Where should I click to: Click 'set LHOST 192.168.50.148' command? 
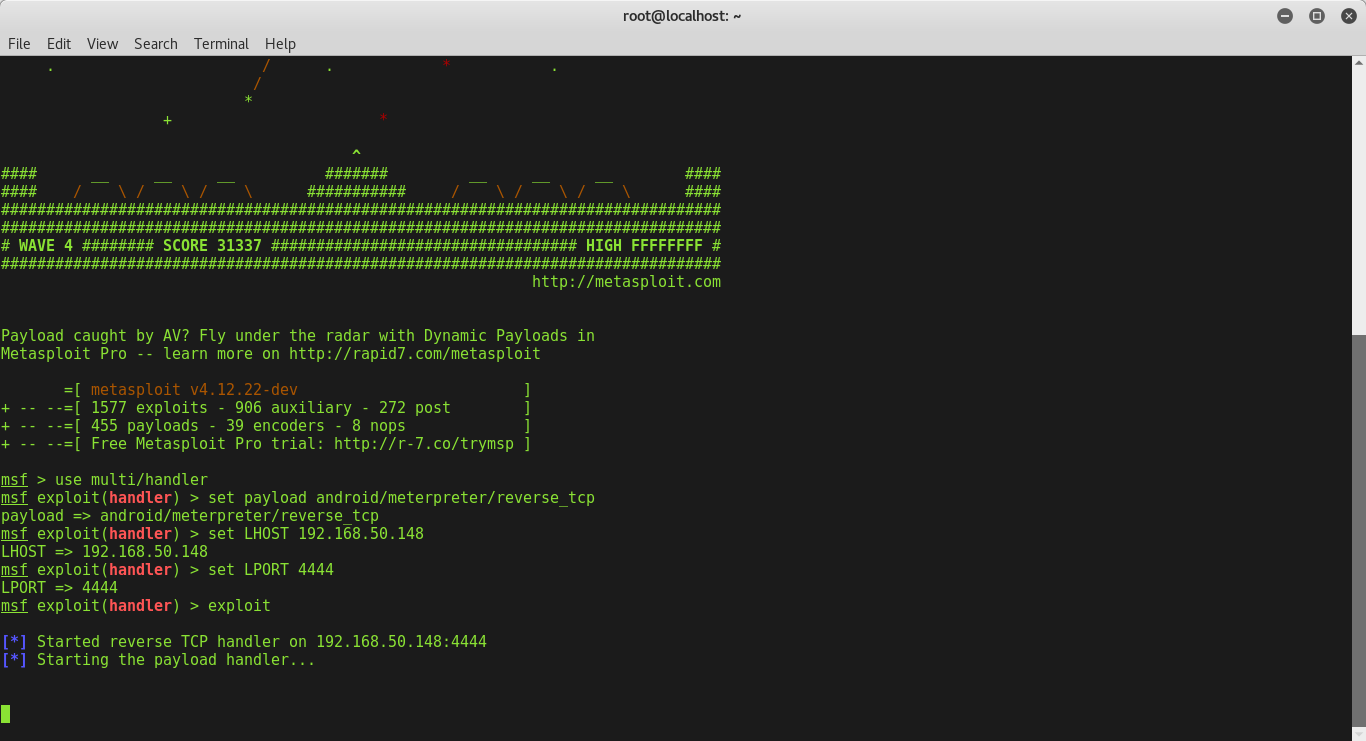click(316, 534)
